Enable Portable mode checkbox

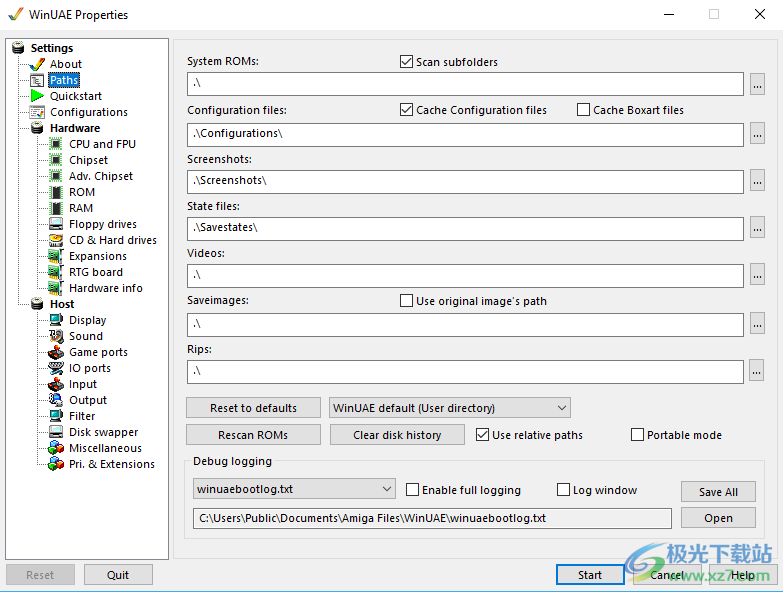(637, 435)
